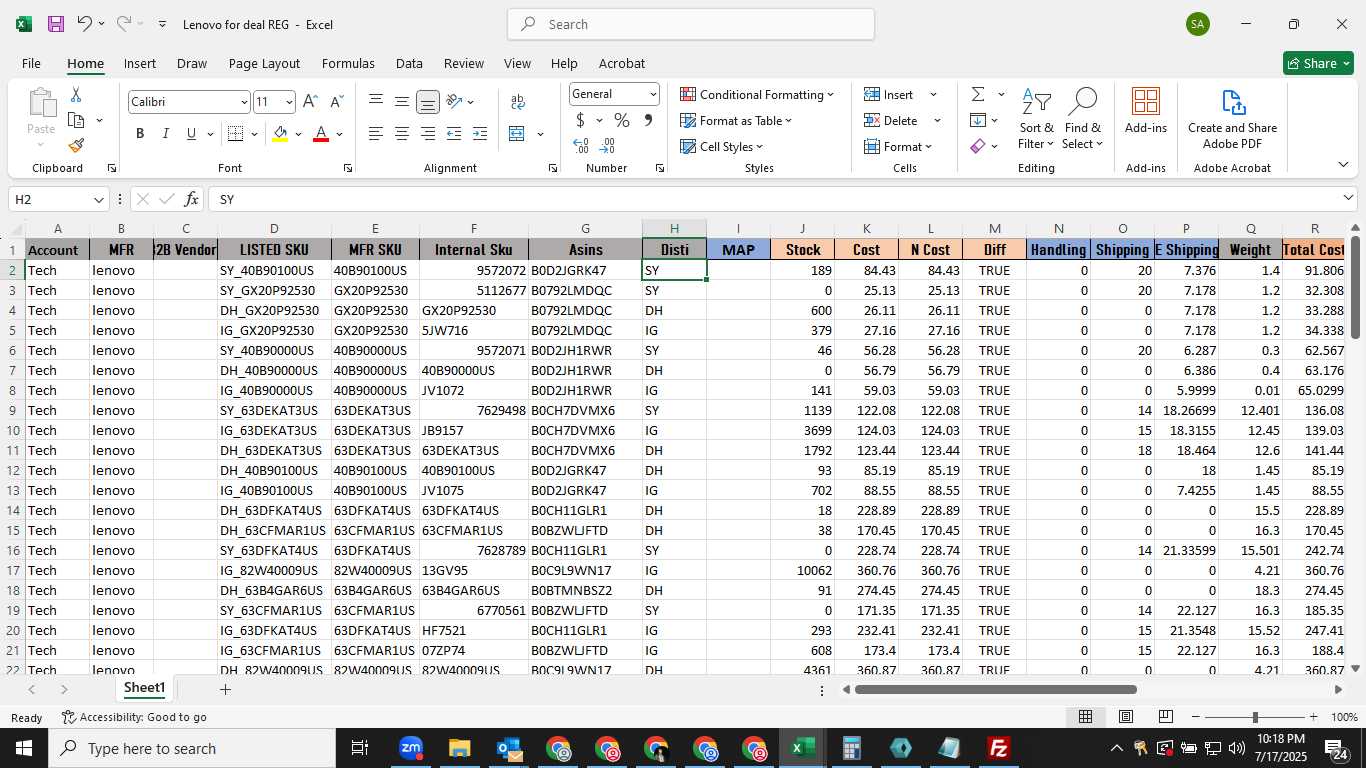
Task: Click Decrease Decimal icon
Action: tap(609, 146)
